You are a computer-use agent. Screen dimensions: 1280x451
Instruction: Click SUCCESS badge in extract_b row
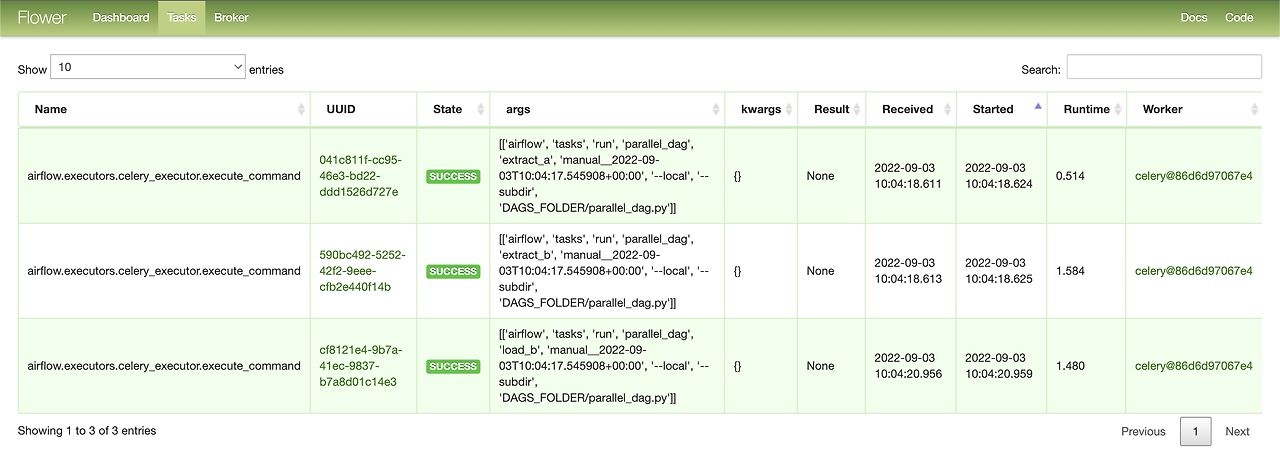(453, 271)
